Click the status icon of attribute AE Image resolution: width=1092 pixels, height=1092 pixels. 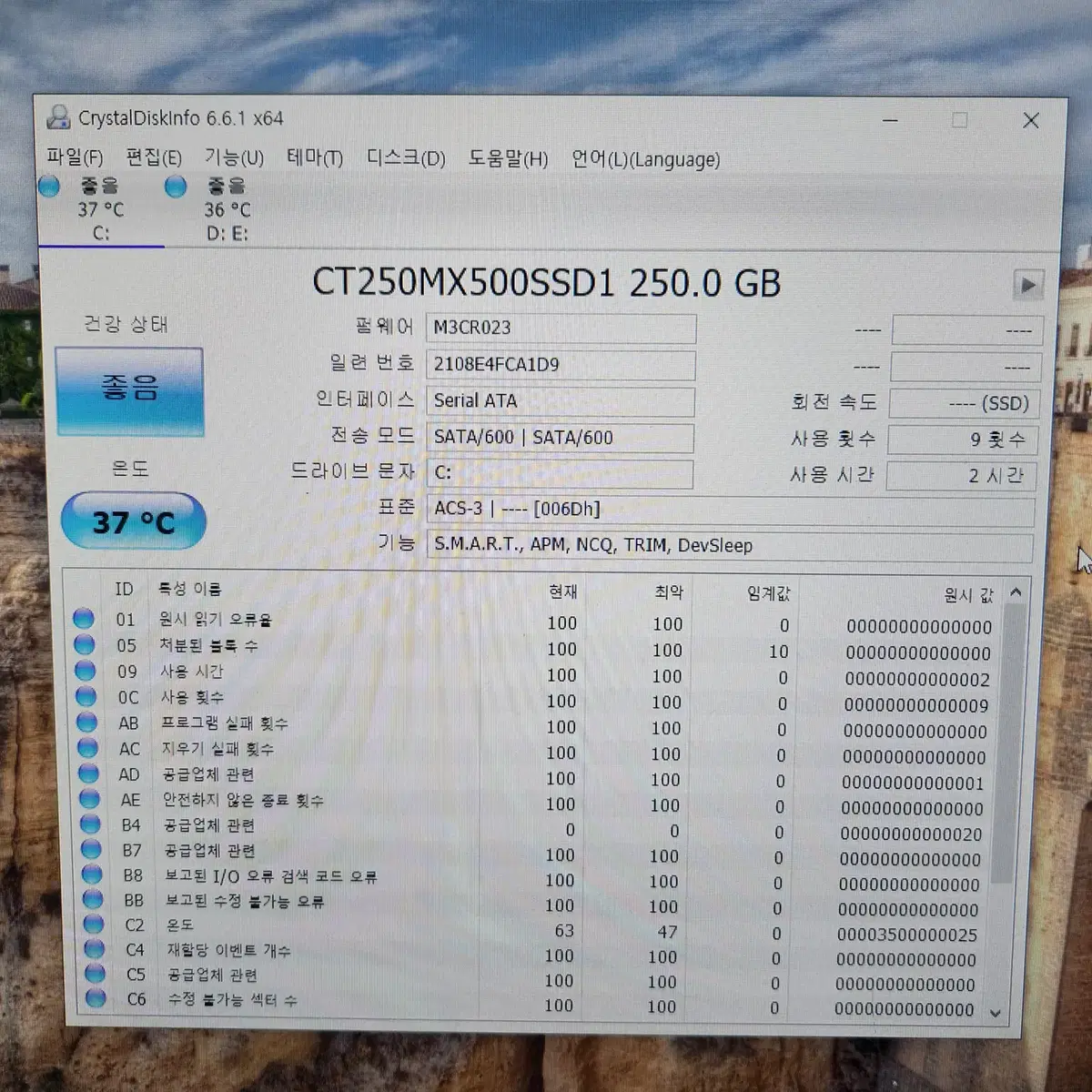pos(90,799)
